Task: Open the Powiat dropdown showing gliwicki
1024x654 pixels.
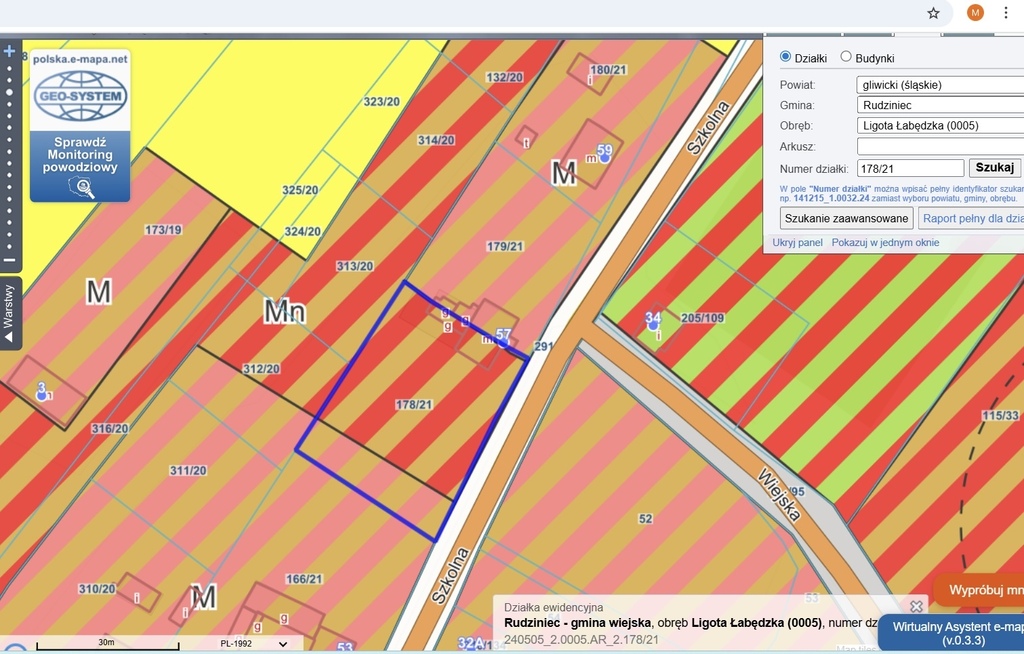Action: click(940, 84)
